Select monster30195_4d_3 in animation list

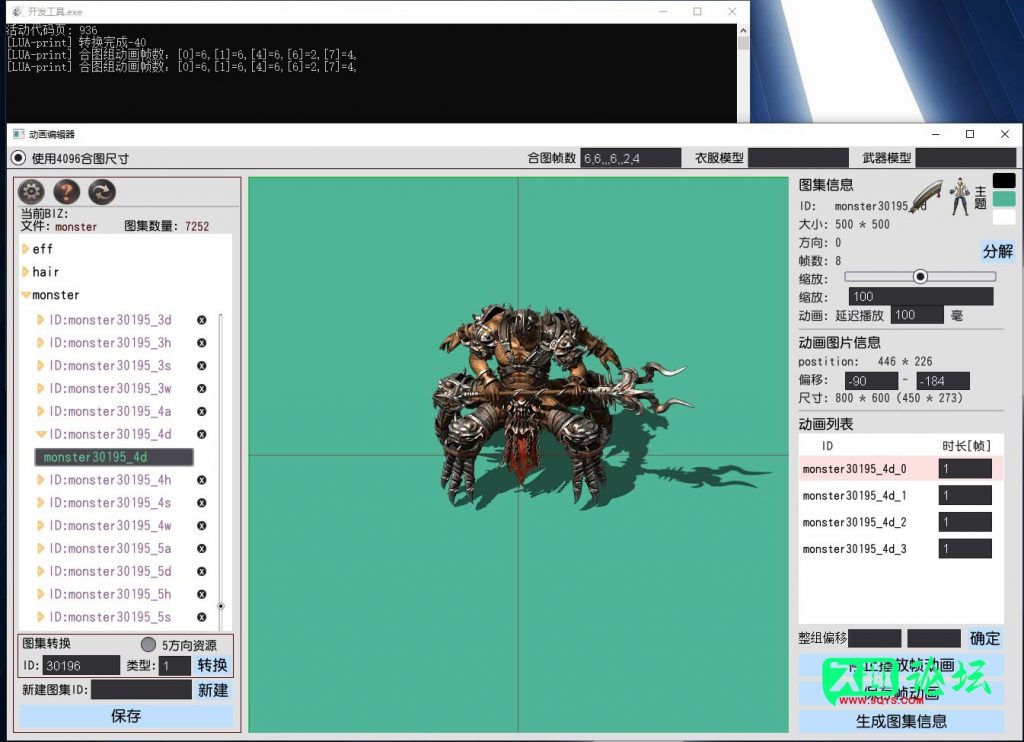pos(854,549)
